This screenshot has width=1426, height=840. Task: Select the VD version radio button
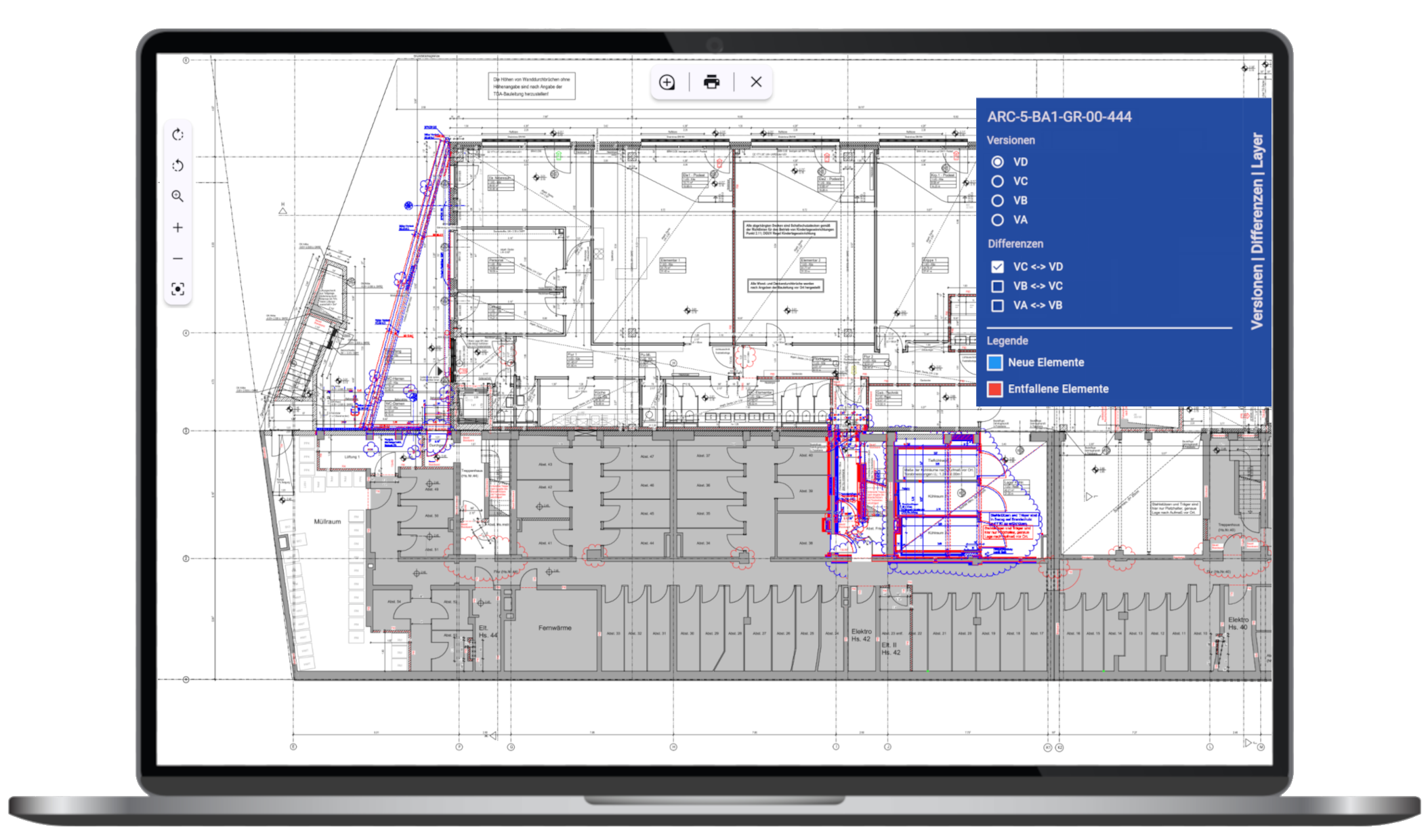tap(997, 162)
